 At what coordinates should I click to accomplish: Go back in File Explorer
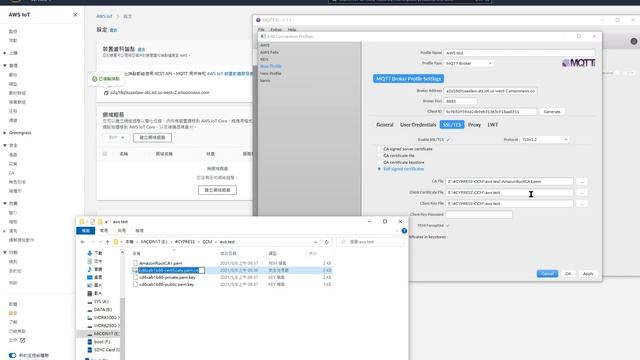pyautogui.click(x=83, y=242)
